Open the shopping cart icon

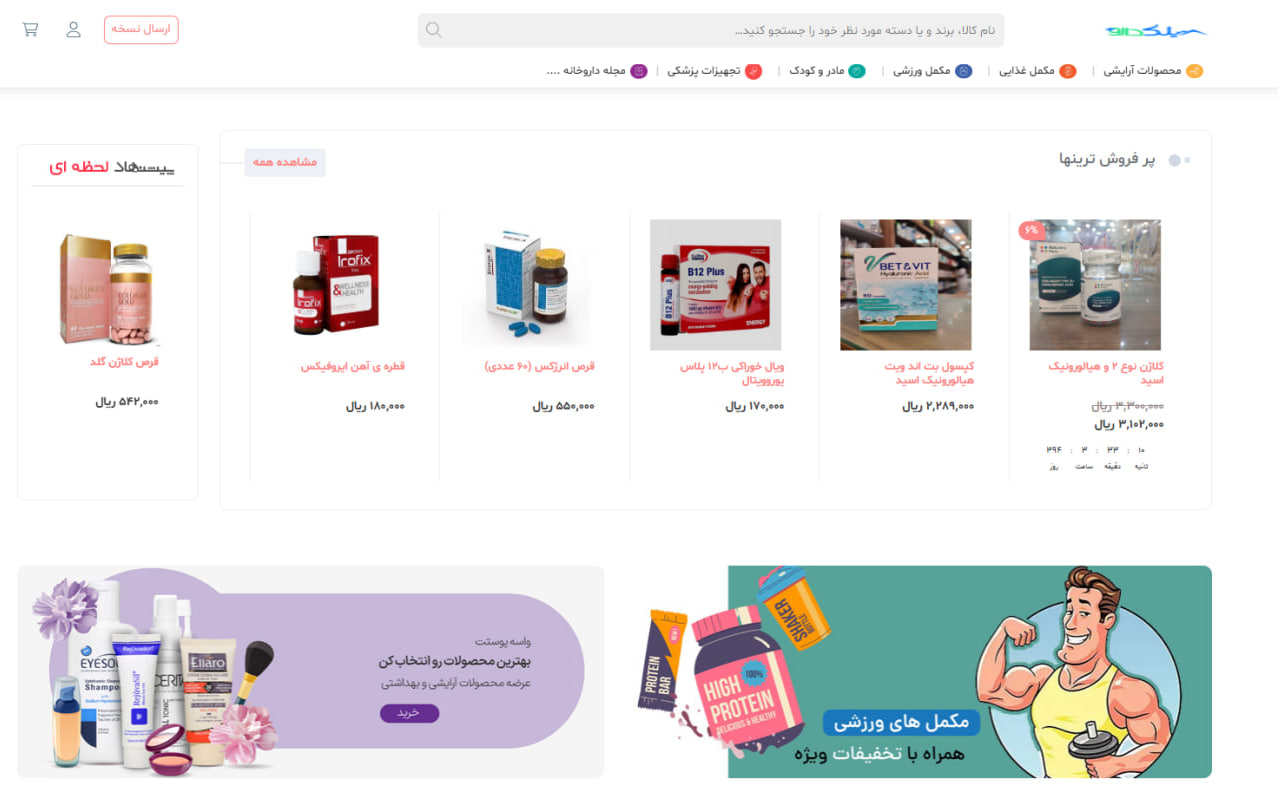click(30, 29)
